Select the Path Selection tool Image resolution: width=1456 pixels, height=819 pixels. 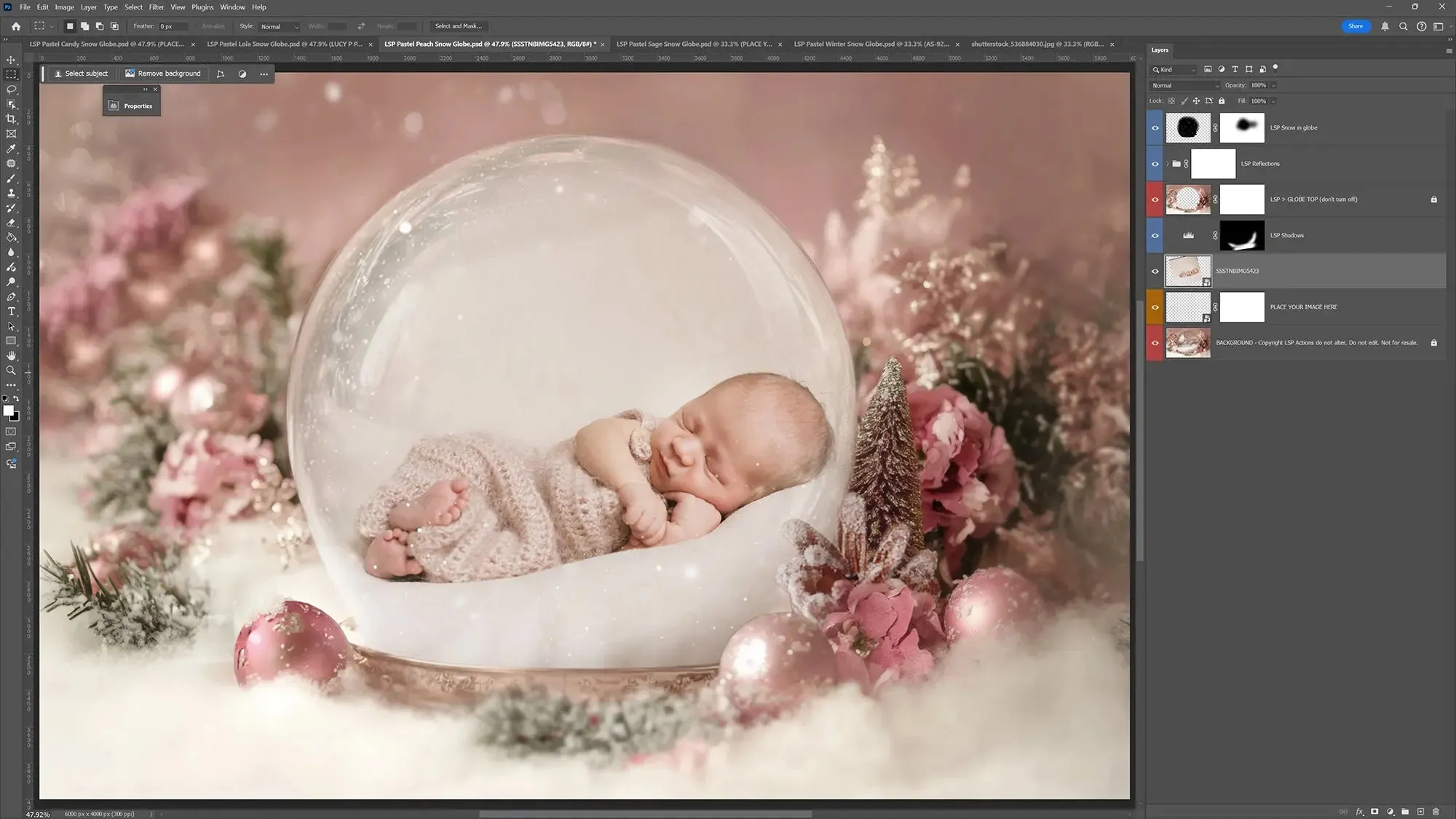pyautogui.click(x=11, y=326)
